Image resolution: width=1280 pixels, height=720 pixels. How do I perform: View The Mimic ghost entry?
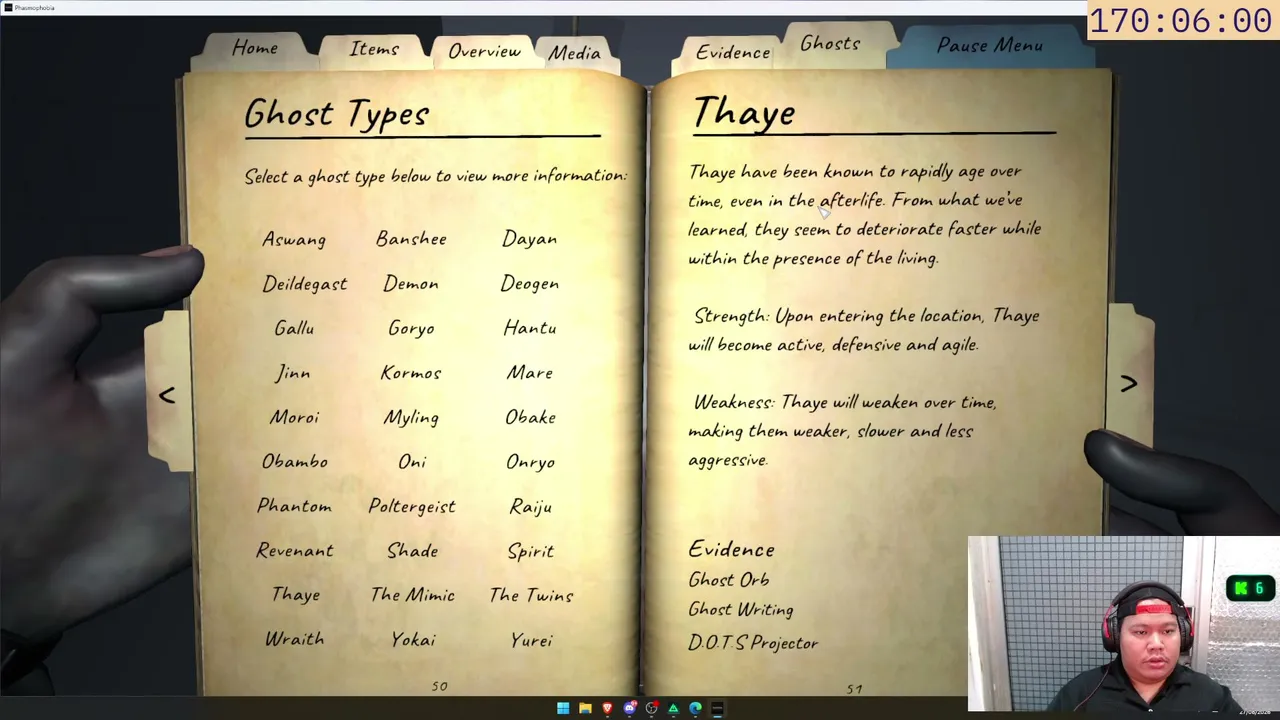pyautogui.click(x=412, y=595)
